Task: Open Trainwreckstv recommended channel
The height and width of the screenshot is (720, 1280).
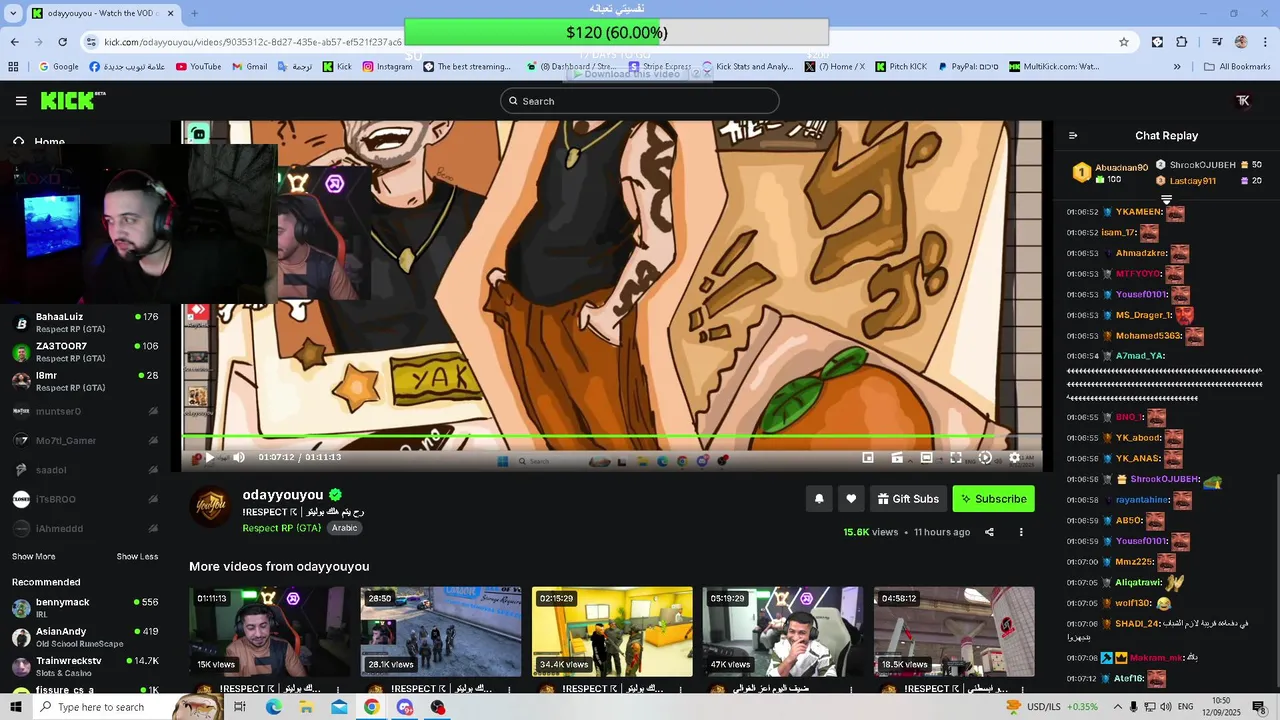Action: click(84, 666)
